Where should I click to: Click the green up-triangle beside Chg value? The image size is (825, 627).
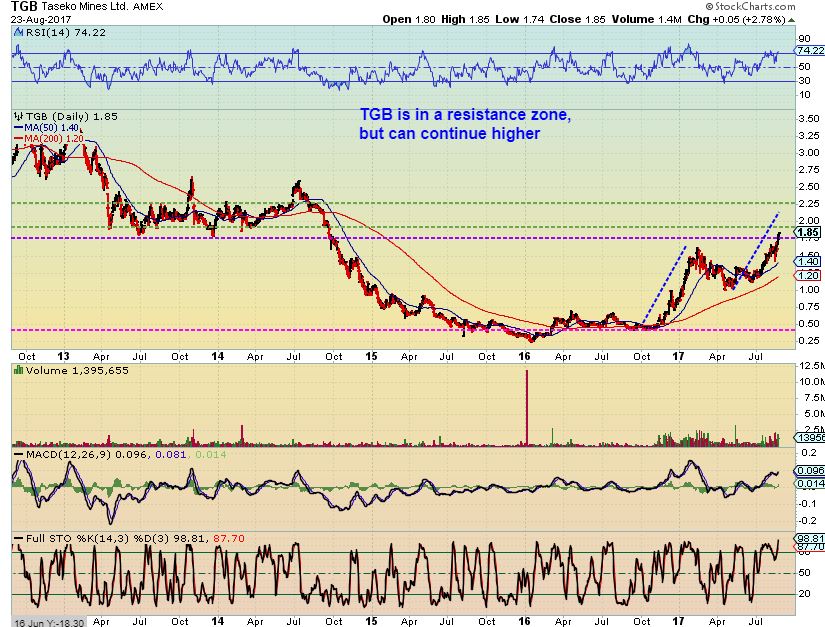coord(791,20)
